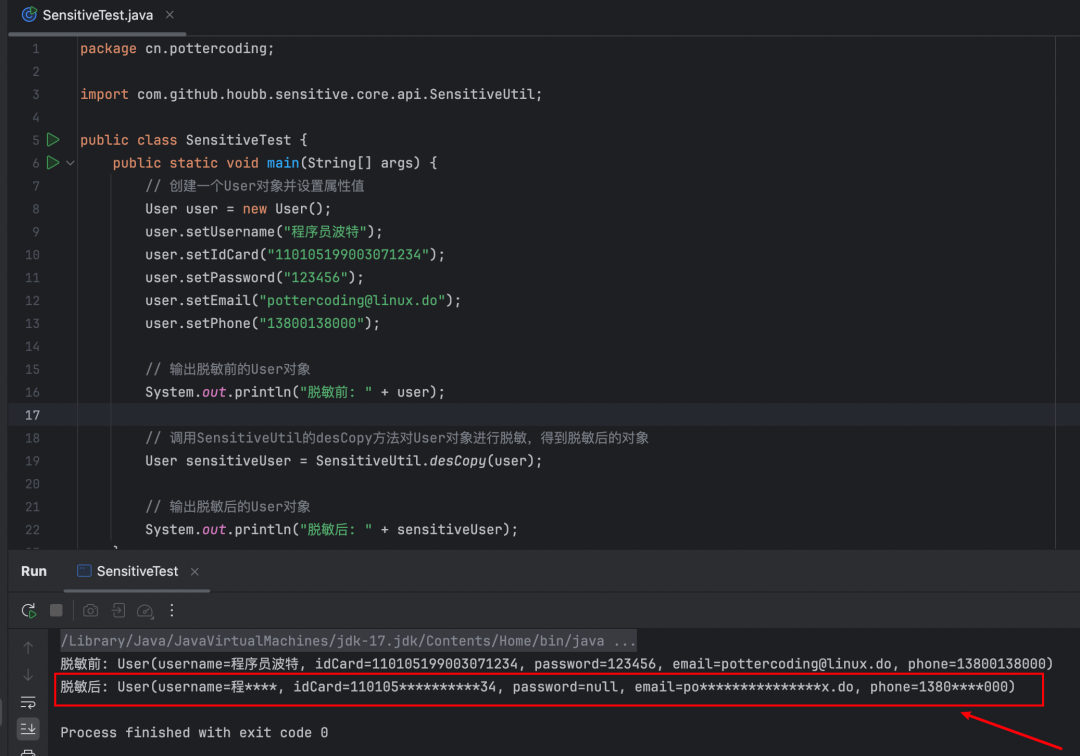Image resolution: width=1080 pixels, height=756 pixels.
Task: Move down the stack trace arrow
Action: click(x=28, y=675)
